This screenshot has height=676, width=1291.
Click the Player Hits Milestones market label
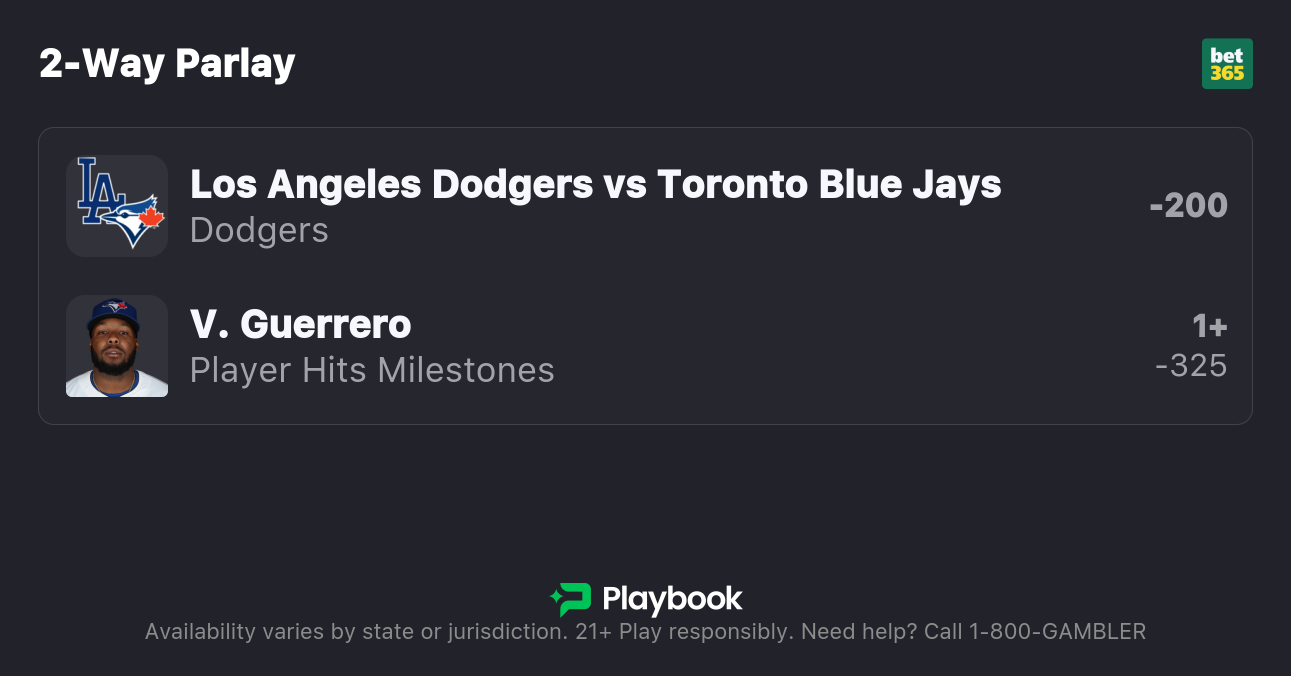point(372,370)
